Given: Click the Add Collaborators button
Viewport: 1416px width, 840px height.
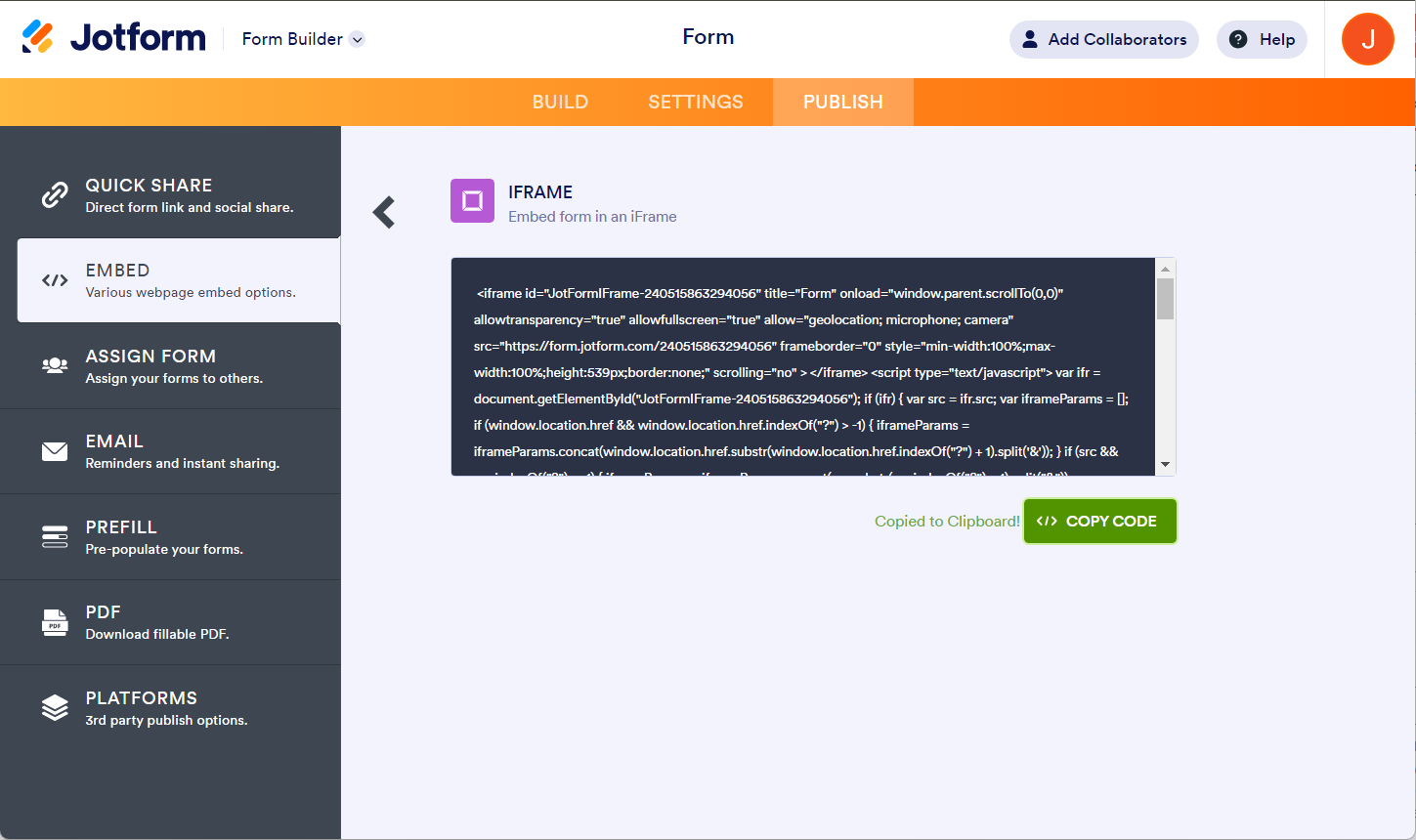Looking at the screenshot, I should [1103, 39].
